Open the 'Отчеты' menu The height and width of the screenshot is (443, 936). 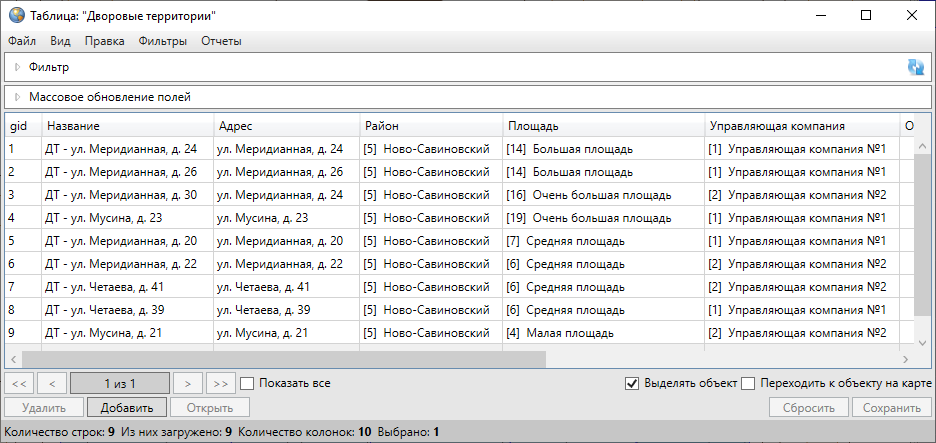[221, 41]
